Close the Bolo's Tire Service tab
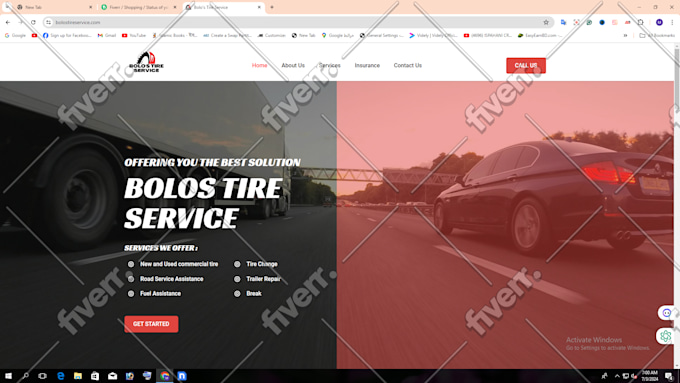The width and height of the screenshot is (680, 383). (x=259, y=7)
